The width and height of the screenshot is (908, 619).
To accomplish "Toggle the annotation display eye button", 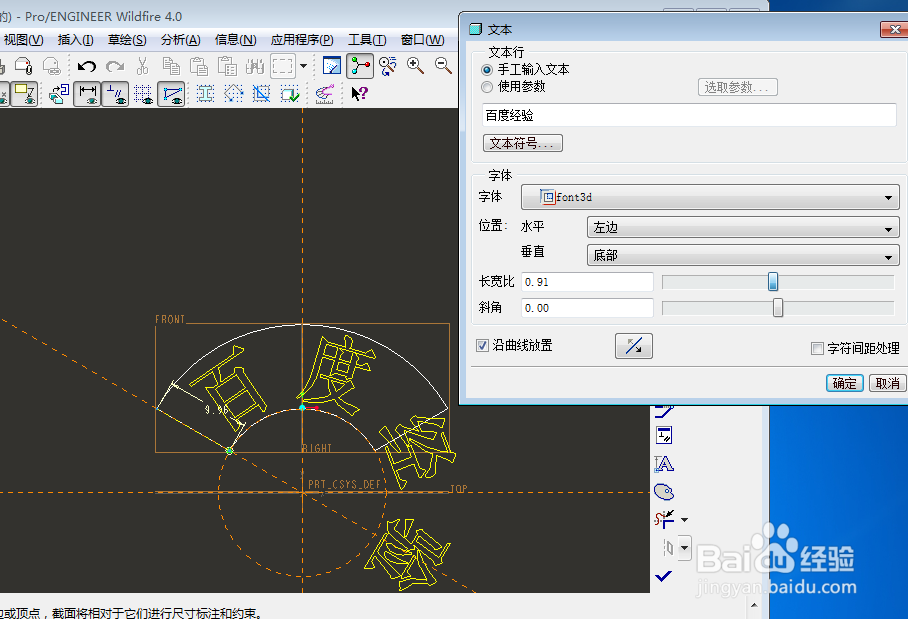I will 24,94.
